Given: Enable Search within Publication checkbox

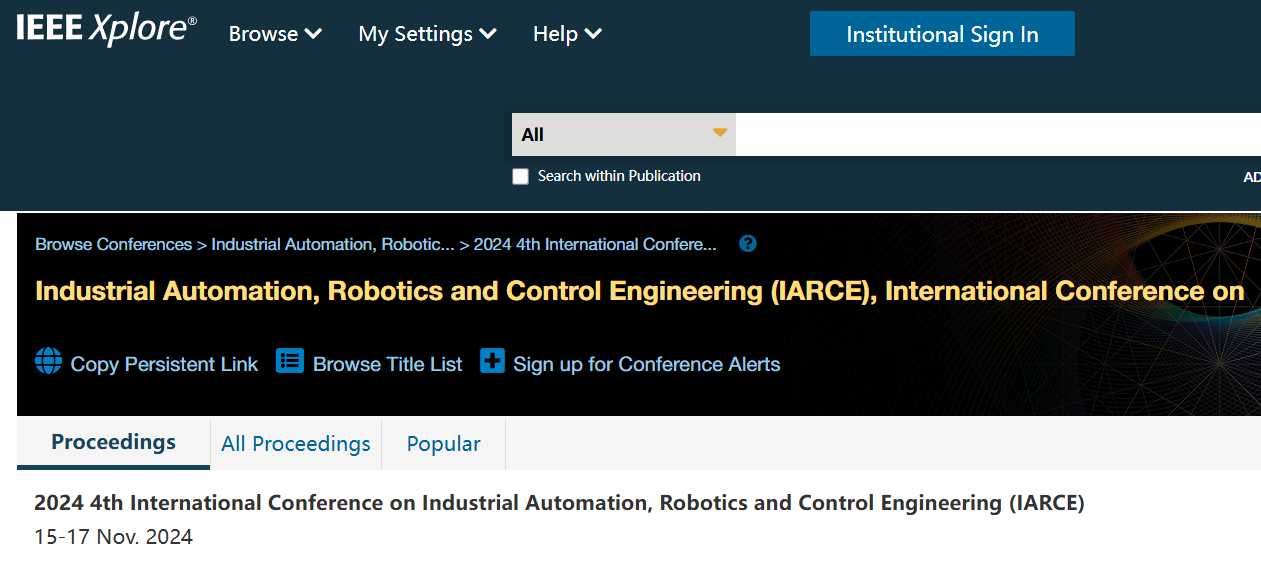Looking at the screenshot, I should click(x=520, y=177).
